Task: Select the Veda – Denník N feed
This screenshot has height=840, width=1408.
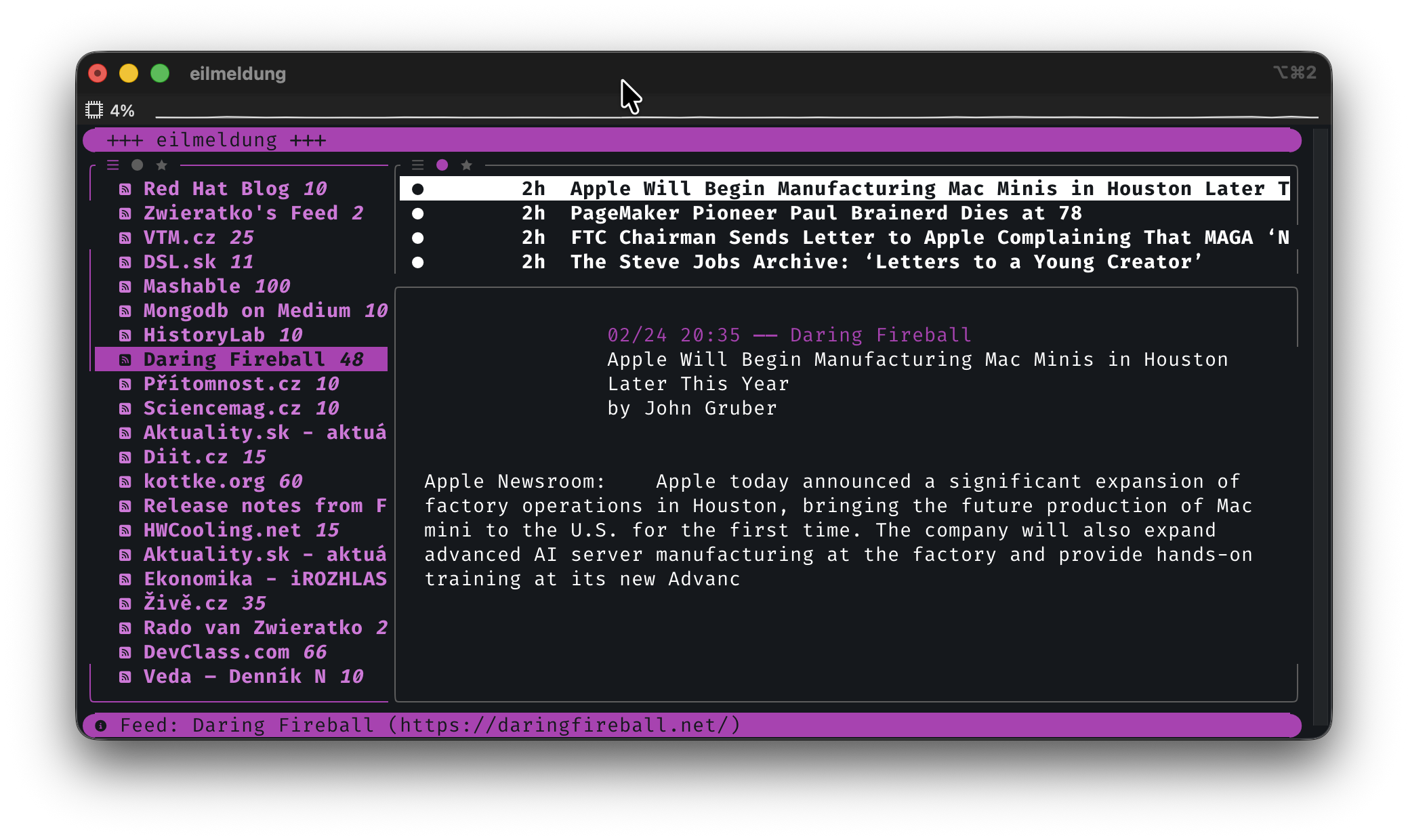Action: pyautogui.click(x=241, y=677)
